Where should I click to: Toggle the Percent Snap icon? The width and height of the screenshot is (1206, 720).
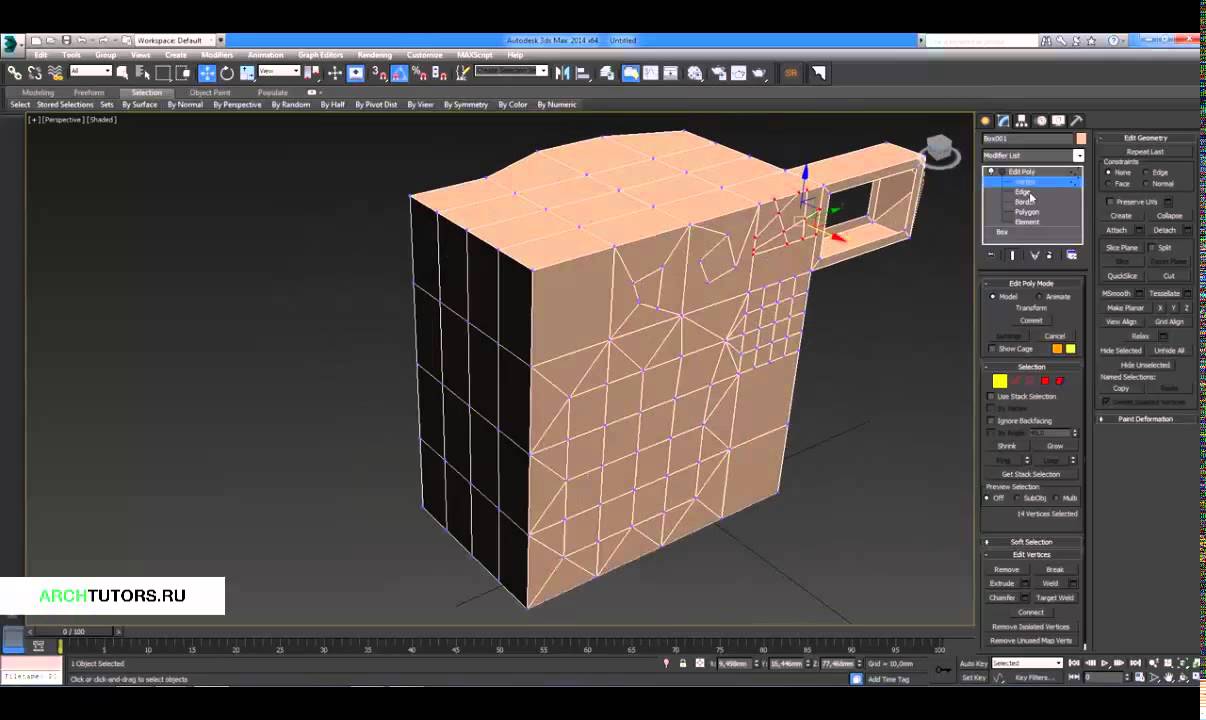coord(419,73)
